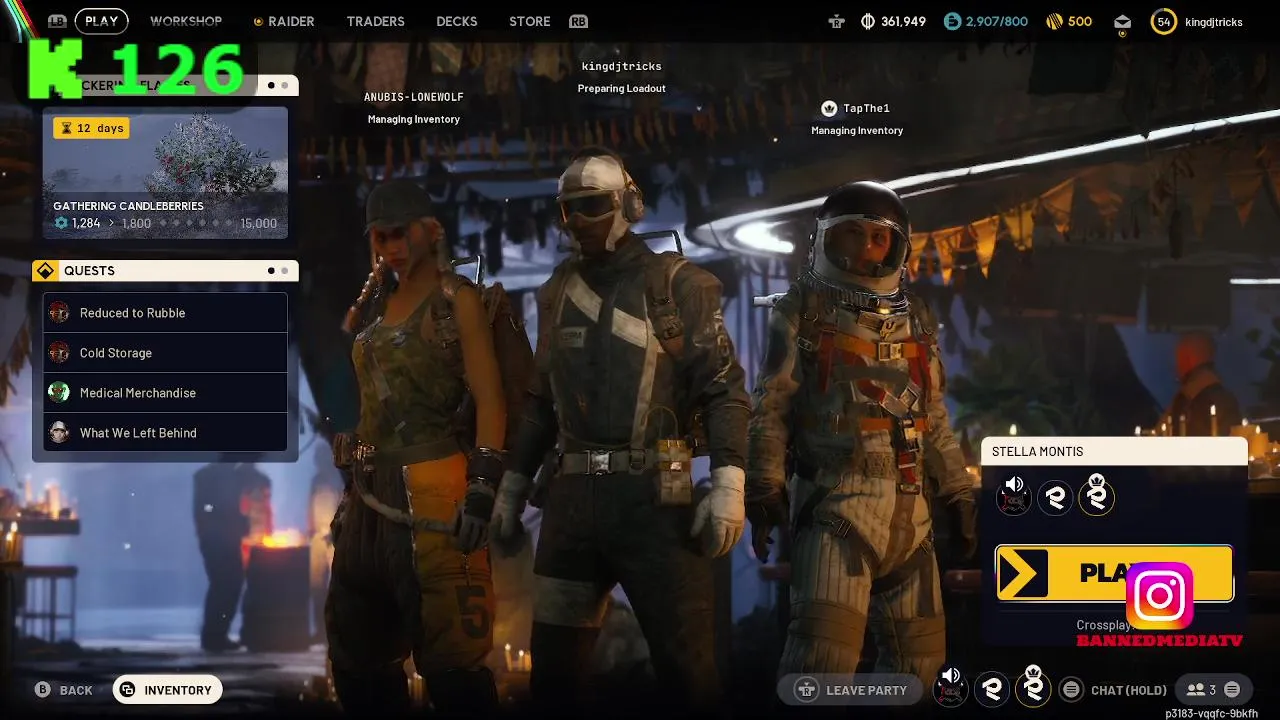1280x720 pixels.
Task: Open the What We Left Behind quest
Action: pyautogui.click(x=165, y=433)
